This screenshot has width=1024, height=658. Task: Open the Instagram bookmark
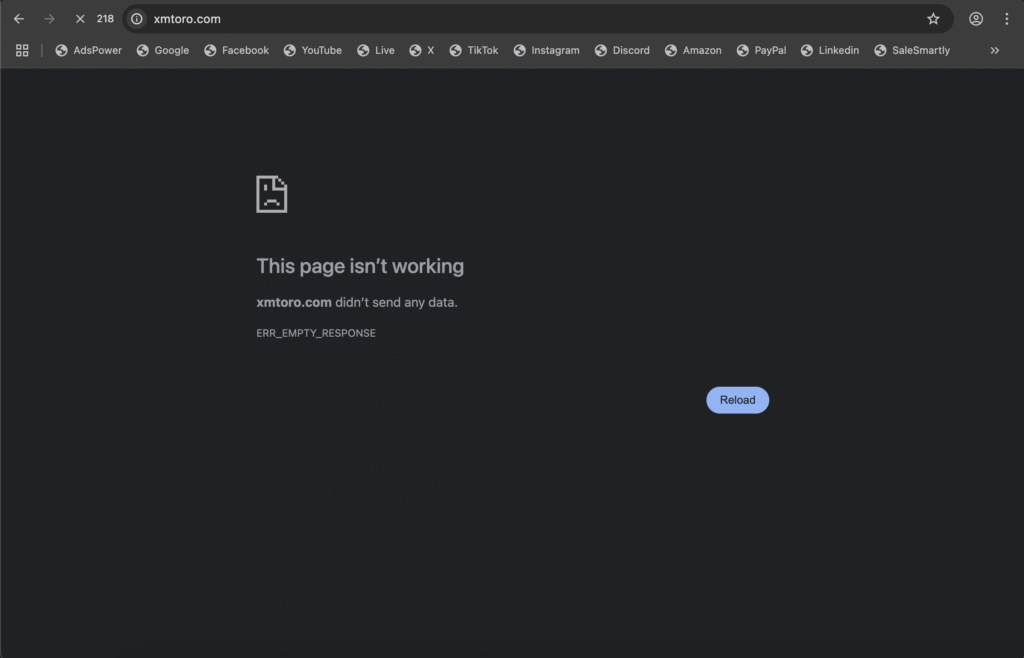point(546,50)
